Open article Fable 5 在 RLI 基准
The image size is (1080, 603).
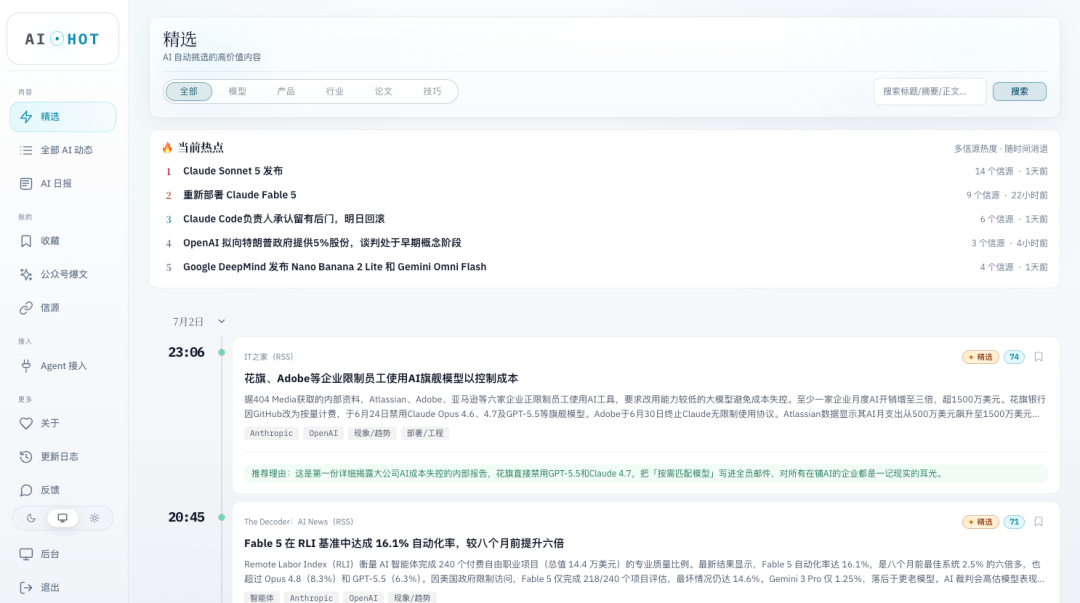pos(404,543)
